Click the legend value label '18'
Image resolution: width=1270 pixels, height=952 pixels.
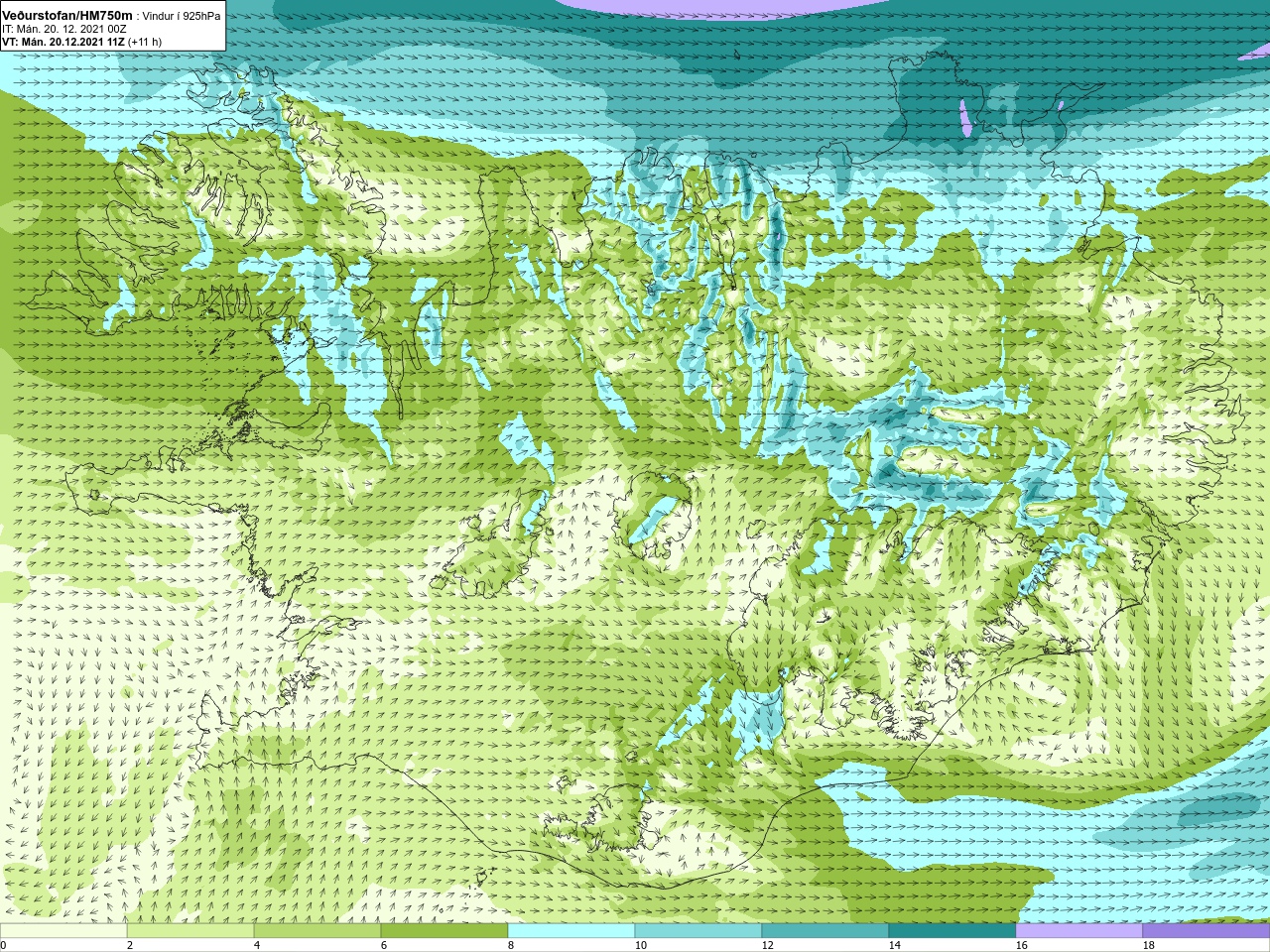click(1149, 946)
